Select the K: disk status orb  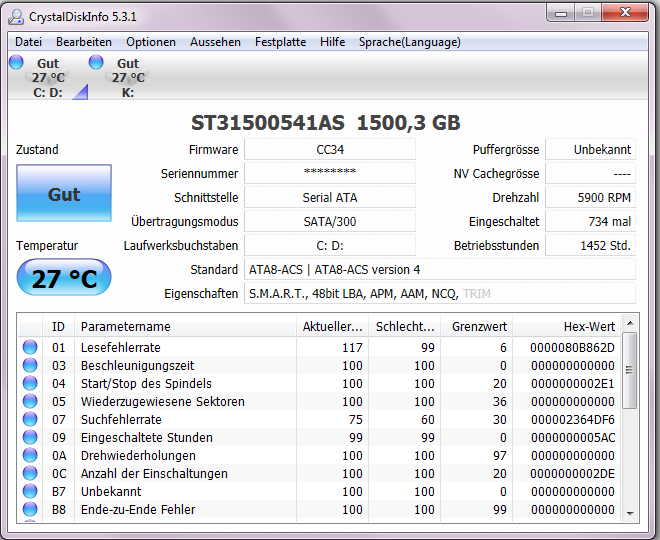click(96, 62)
